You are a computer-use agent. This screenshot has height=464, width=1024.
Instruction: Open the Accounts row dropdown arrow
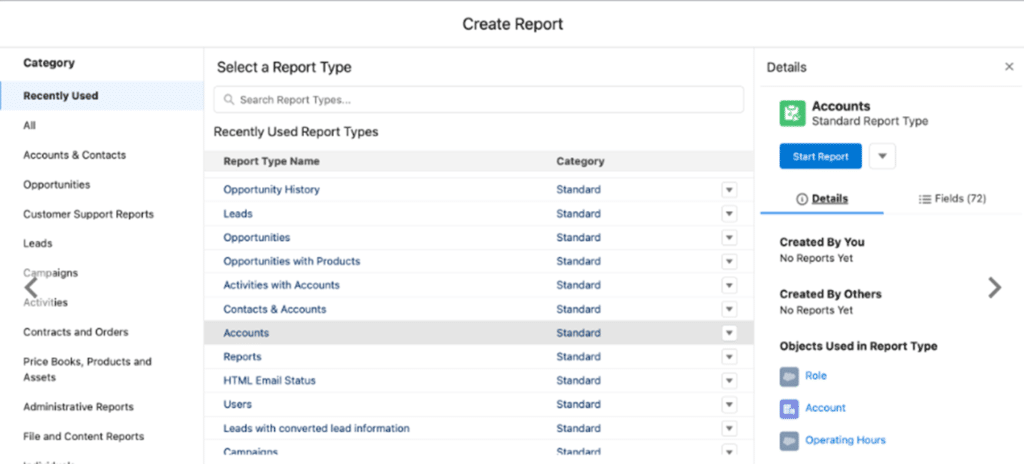728,333
